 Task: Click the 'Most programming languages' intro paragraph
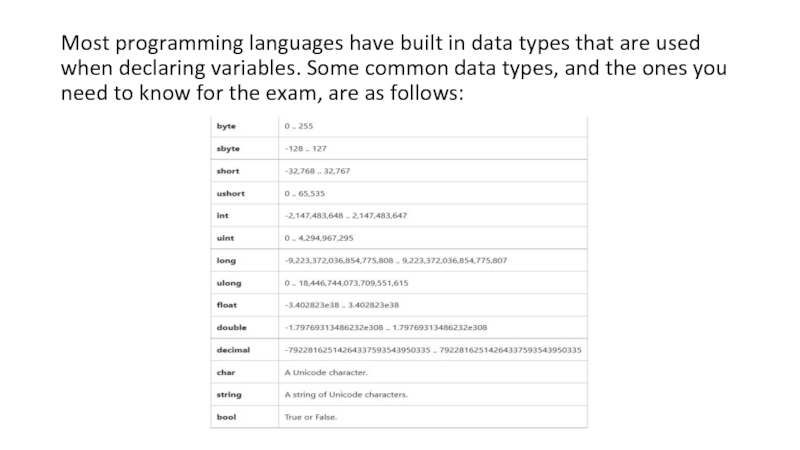click(x=380, y=69)
